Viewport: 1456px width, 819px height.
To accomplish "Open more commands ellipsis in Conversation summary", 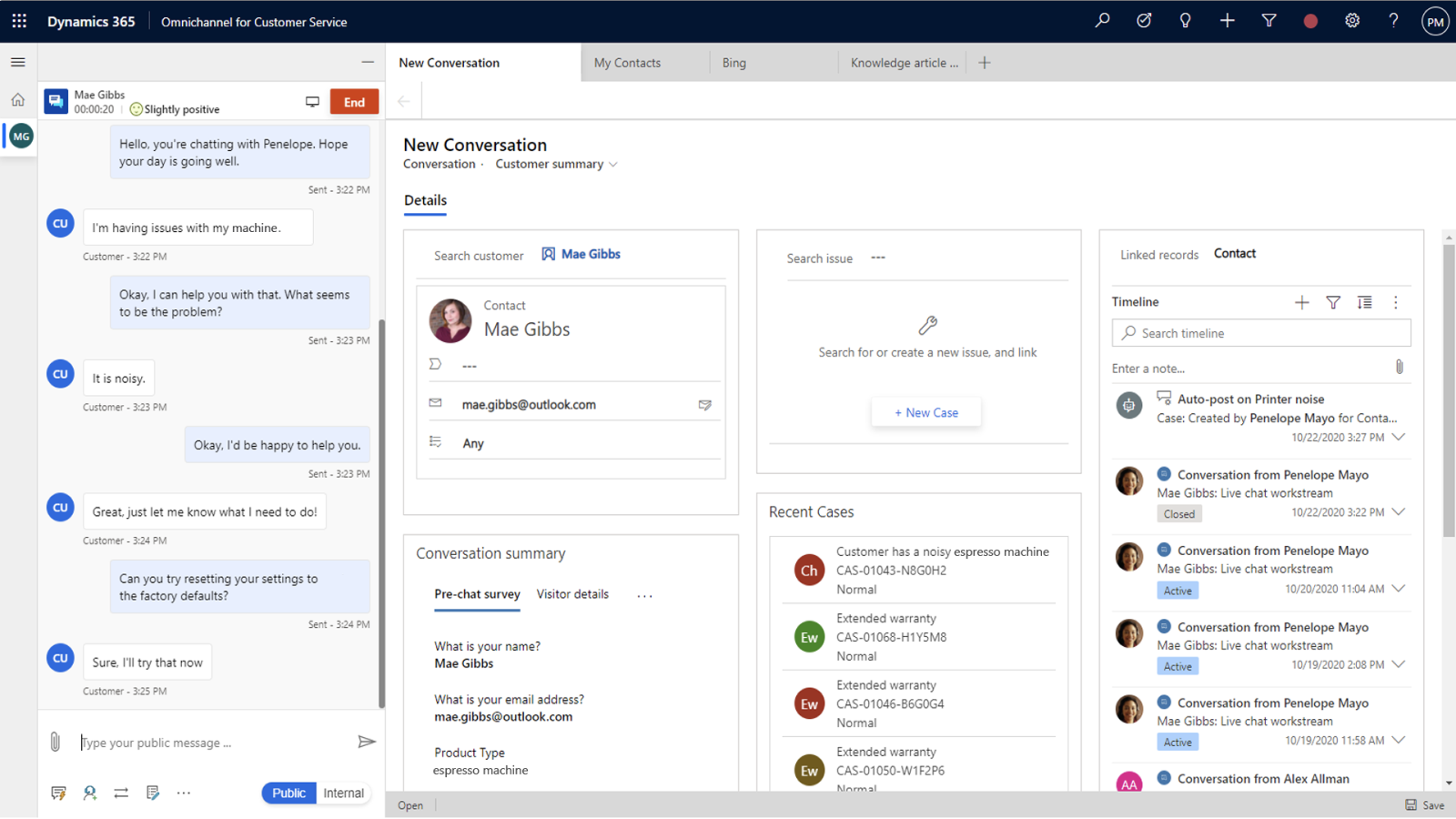I will (644, 594).
